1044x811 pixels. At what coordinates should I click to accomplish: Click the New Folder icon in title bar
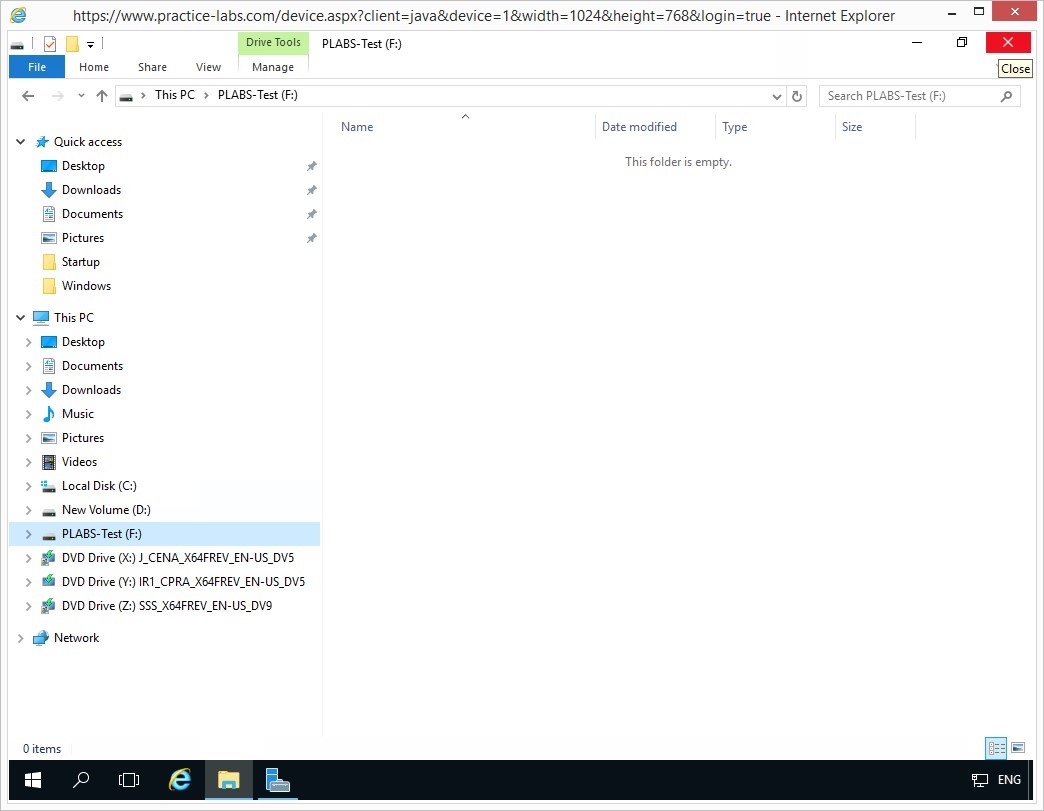click(x=72, y=44)
